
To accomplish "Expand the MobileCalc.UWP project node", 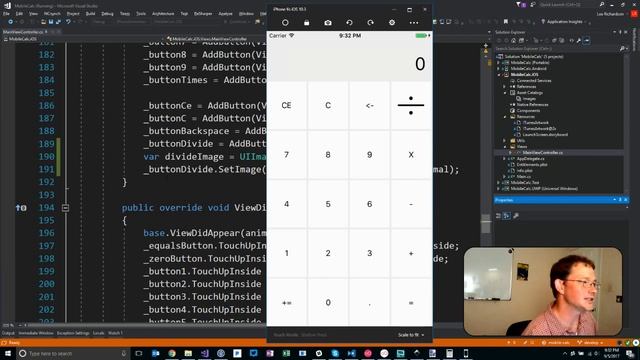I will tap(498, 189).
